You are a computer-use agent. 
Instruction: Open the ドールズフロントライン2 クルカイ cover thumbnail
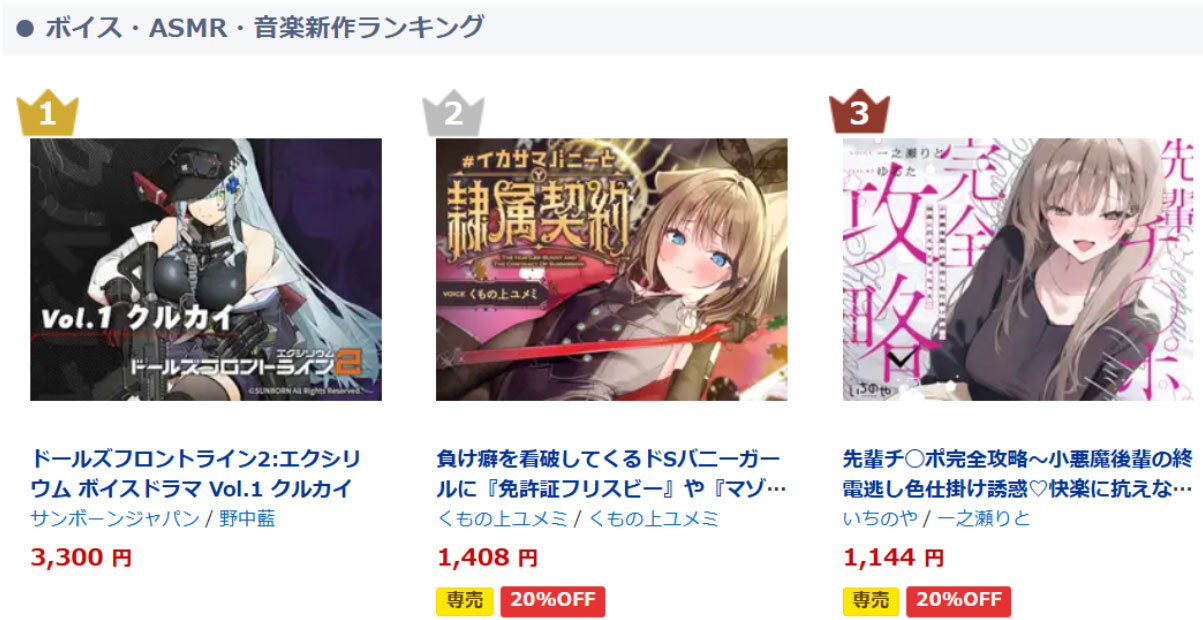pyautogui.click(x=206, y=269)
